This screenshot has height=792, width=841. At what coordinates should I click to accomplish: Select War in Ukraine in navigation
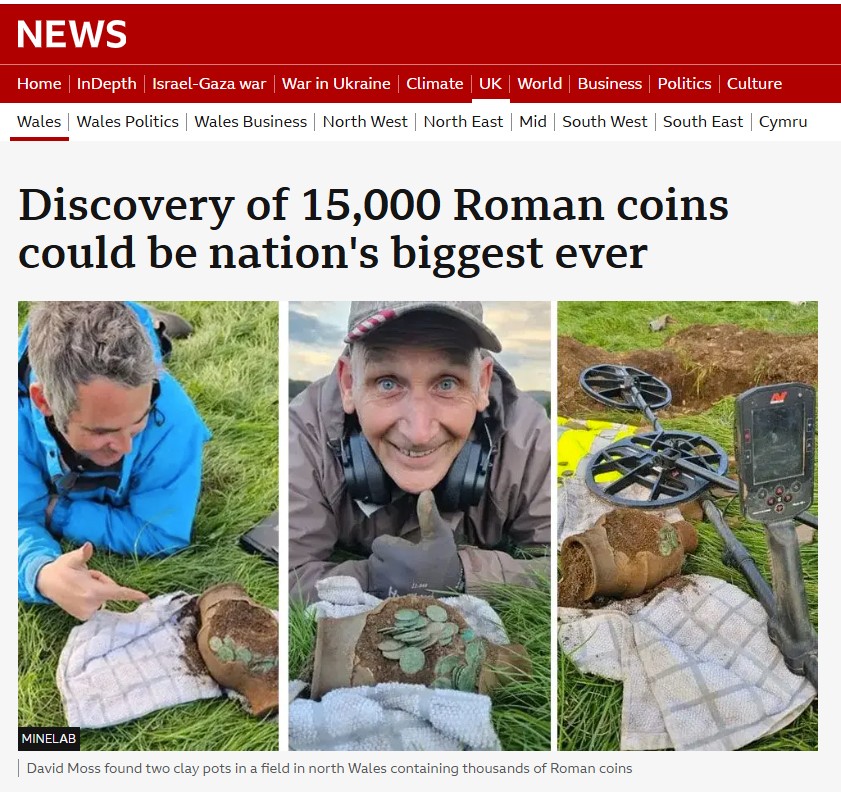coord(336,84)
